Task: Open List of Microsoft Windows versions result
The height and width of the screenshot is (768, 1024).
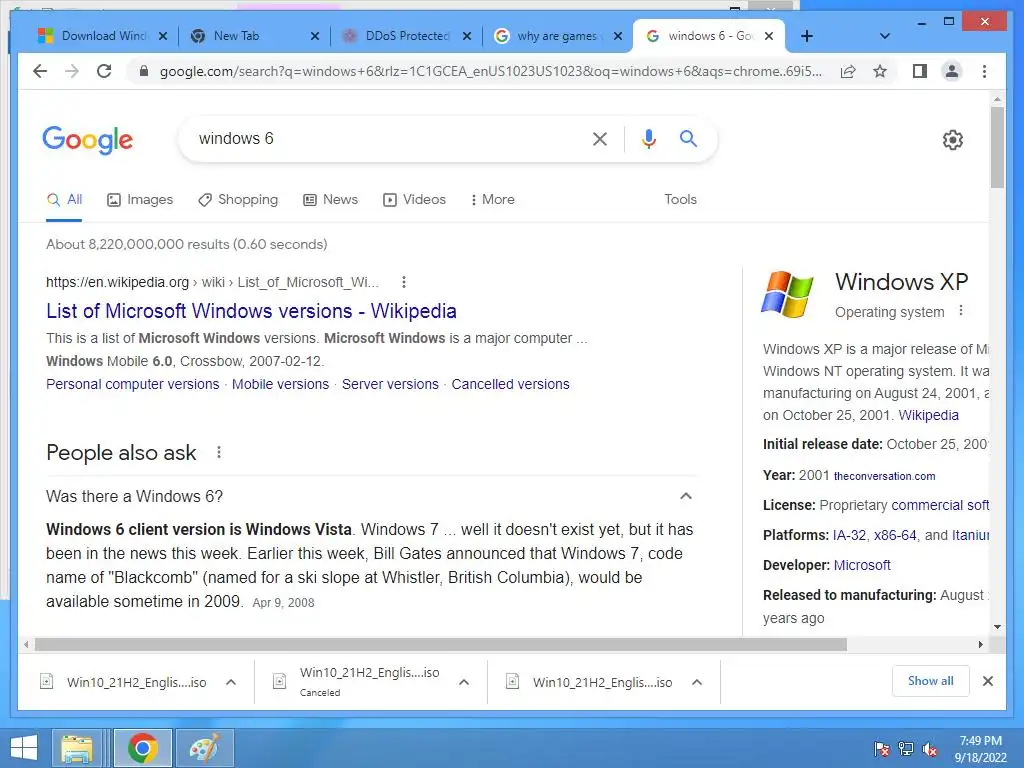Action: pos(251,311)
